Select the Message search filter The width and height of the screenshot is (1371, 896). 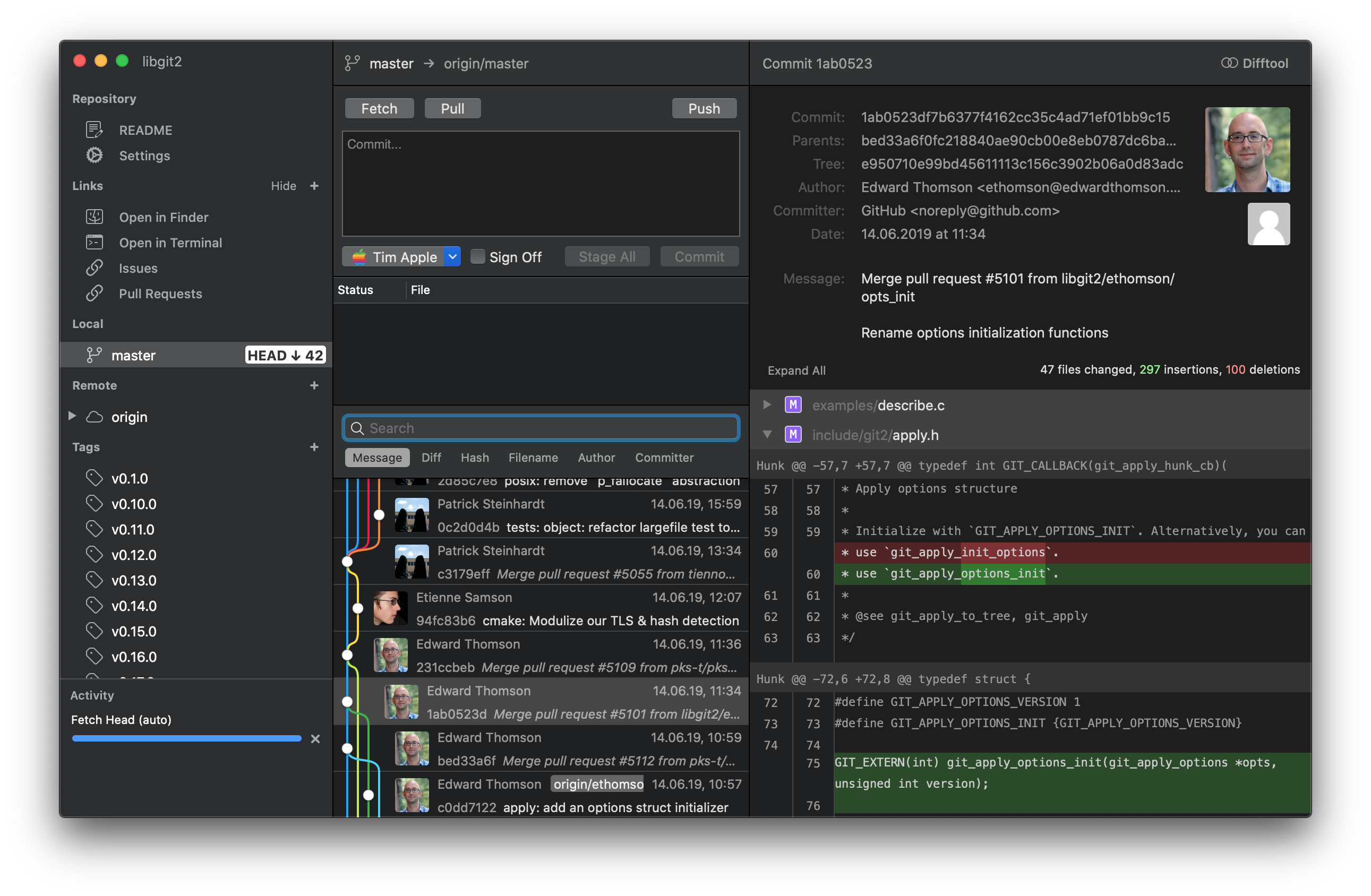pos(377,458)
